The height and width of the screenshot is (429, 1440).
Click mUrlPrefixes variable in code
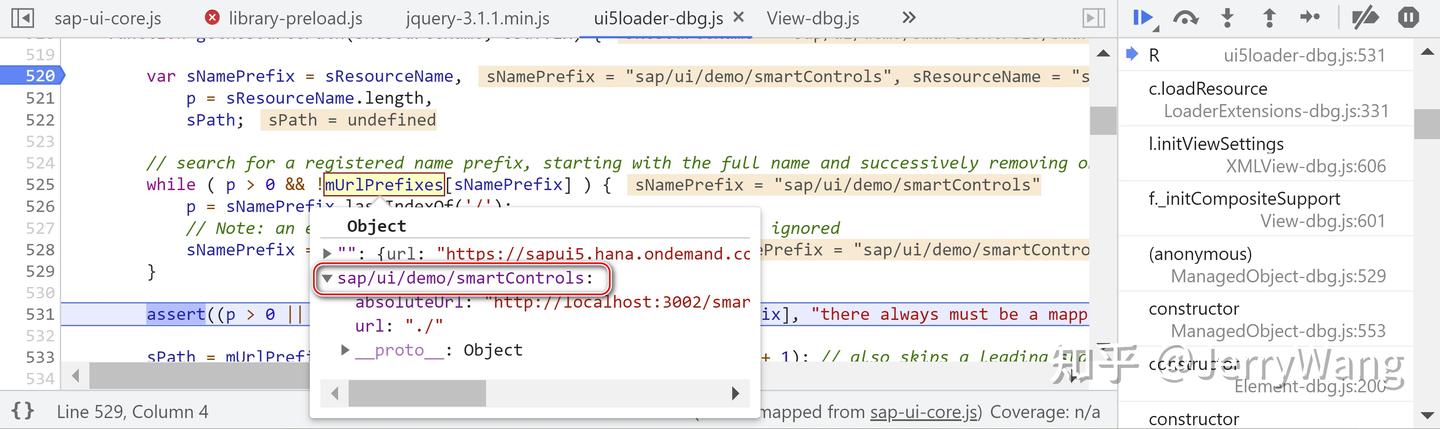[384, 184]
